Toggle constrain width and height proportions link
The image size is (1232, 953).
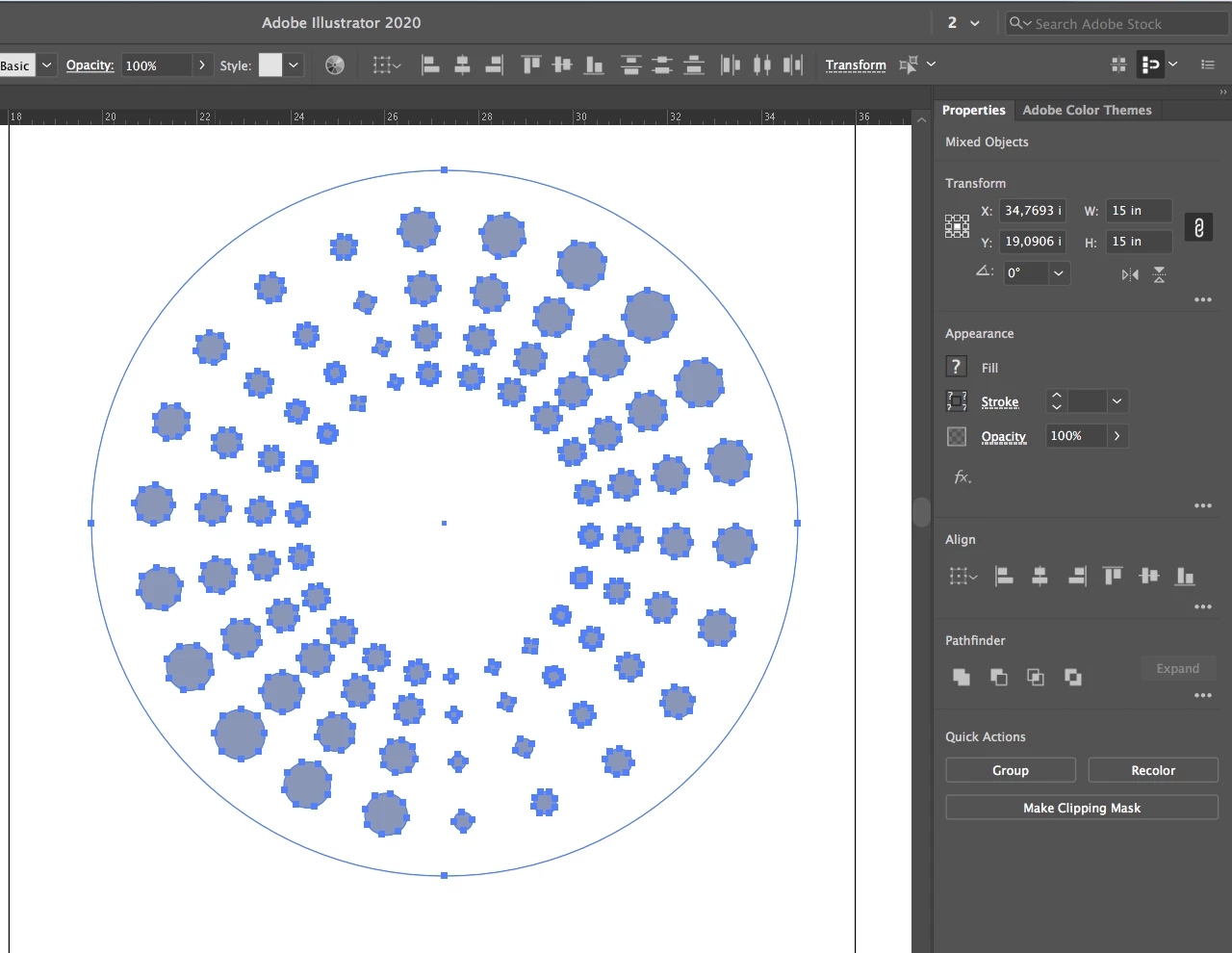tap(1198, 227)
